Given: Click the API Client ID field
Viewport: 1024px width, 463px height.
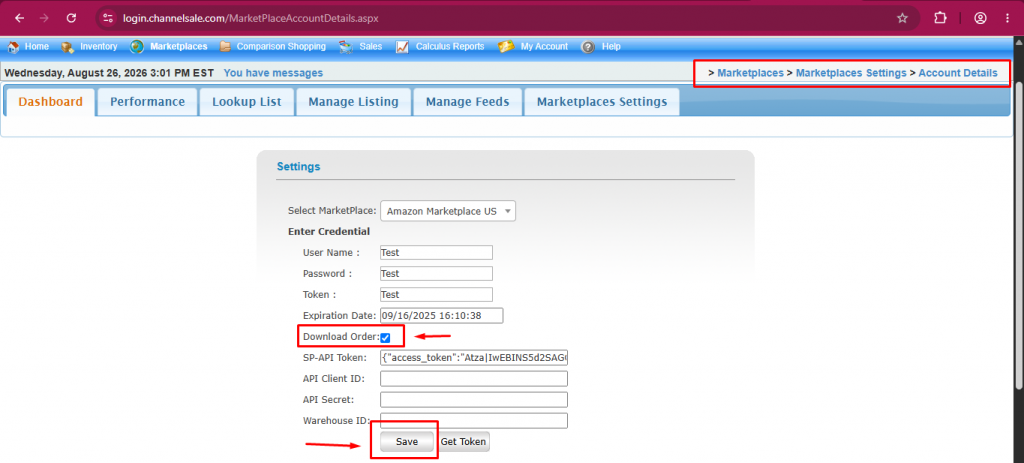Looking at the screenshot, I should pos(473,379).
